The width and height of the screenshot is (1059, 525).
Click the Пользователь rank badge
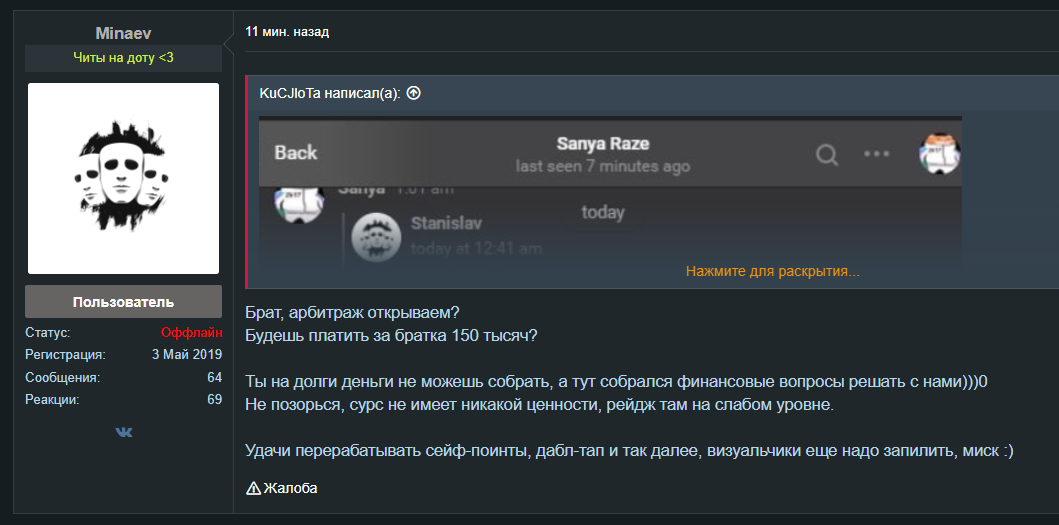(x=124, y=302)
